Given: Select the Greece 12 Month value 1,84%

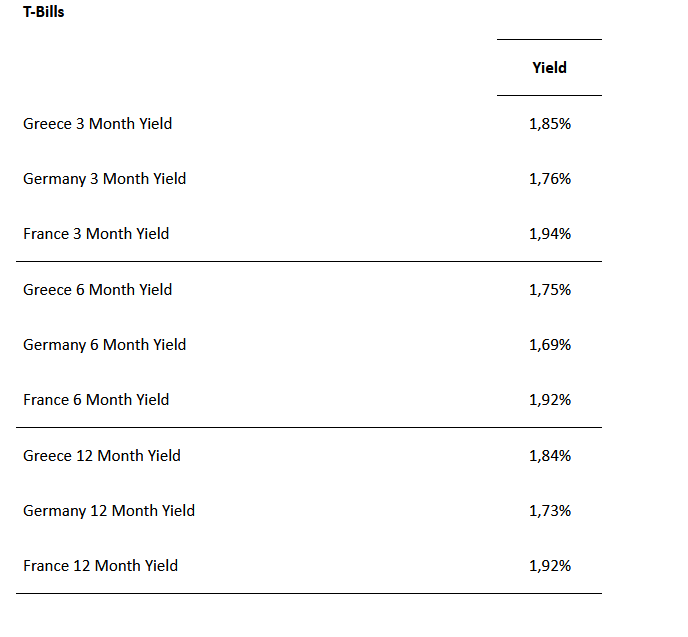Looking at the screenshot, I should [x=549, y=456].
